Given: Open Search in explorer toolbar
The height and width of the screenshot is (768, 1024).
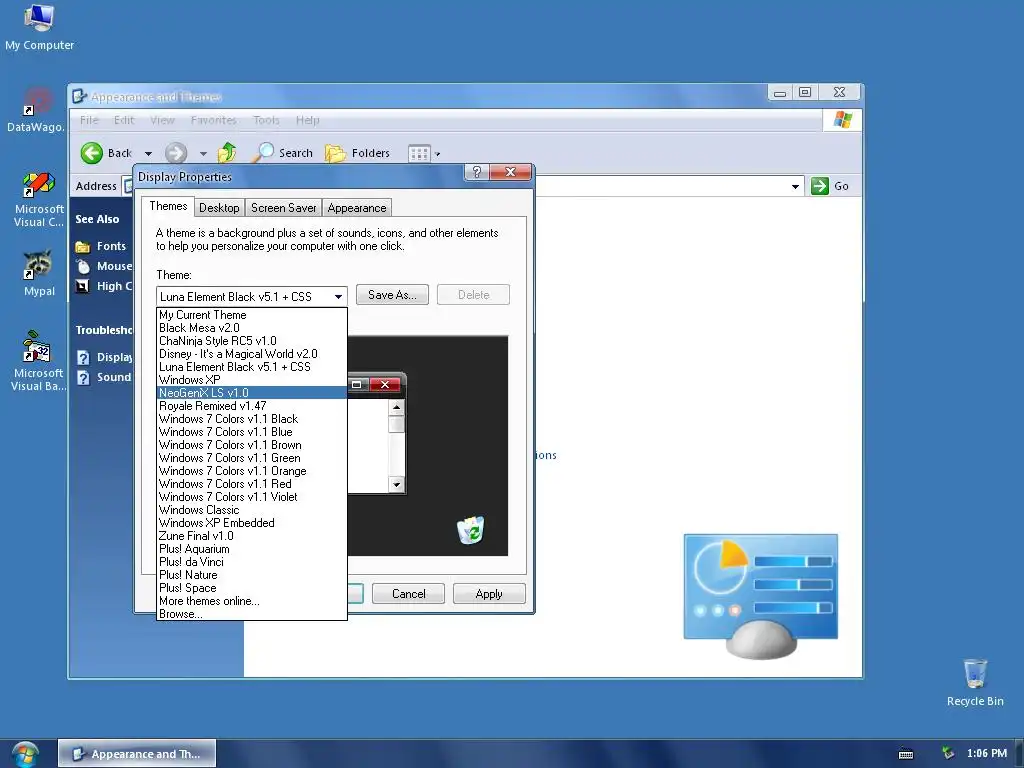Looking at the screenshot, I should pyautogui.click(x=283, y=152).
